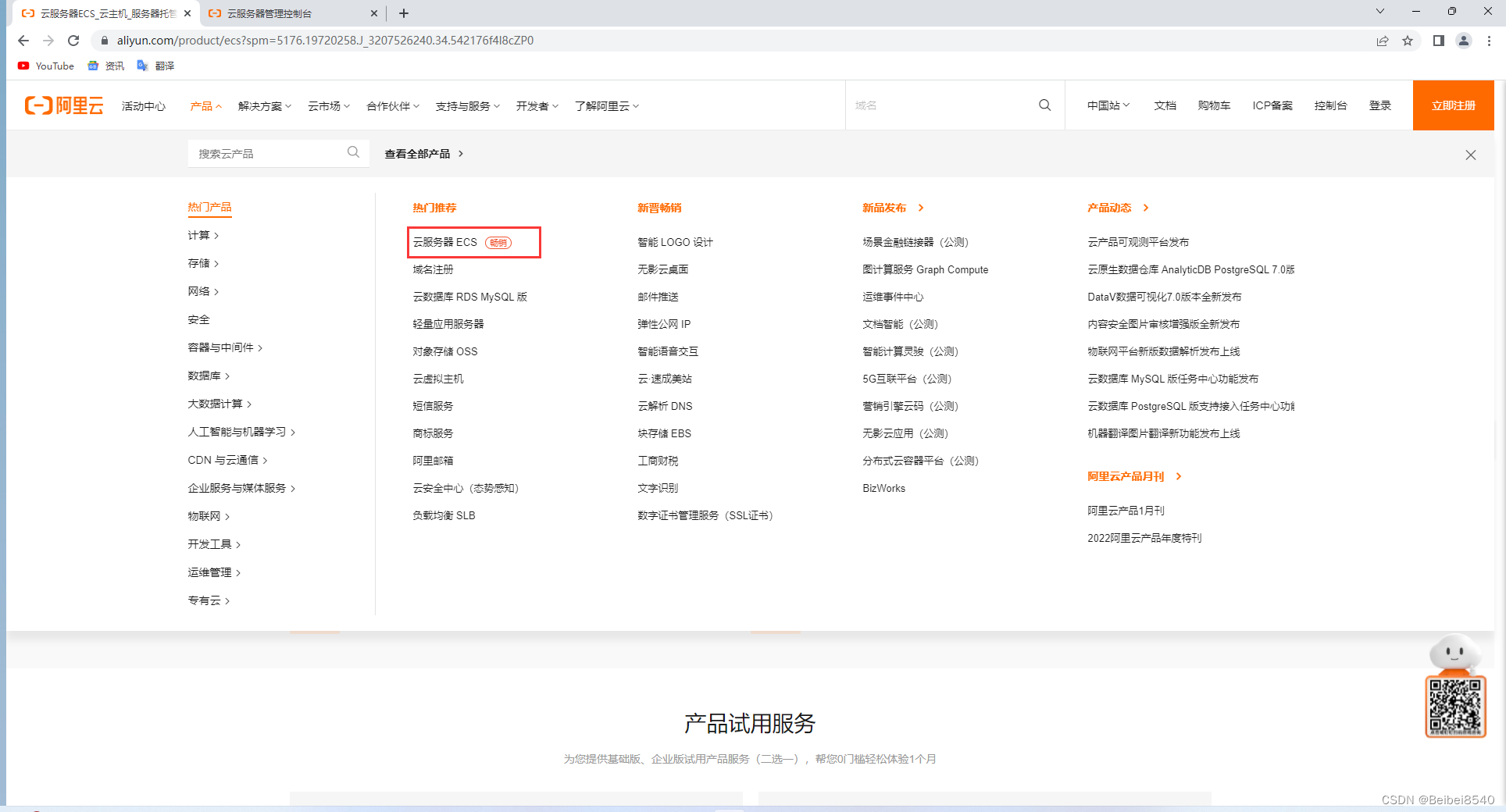Open 2022阿里云产品年度特刊 link
This screenshot has height=812, width=1506.
tap(1144, 538)
